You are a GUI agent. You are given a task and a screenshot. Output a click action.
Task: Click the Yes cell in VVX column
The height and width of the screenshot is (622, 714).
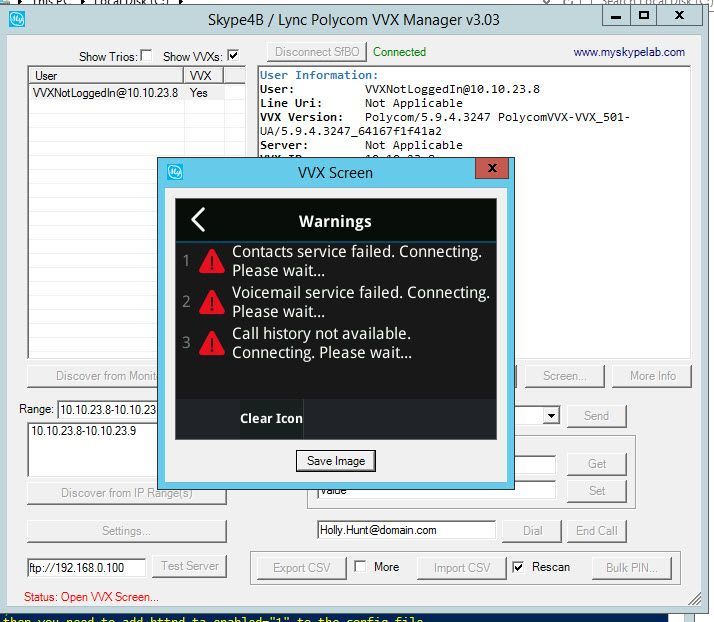click(x=199, y=93)
